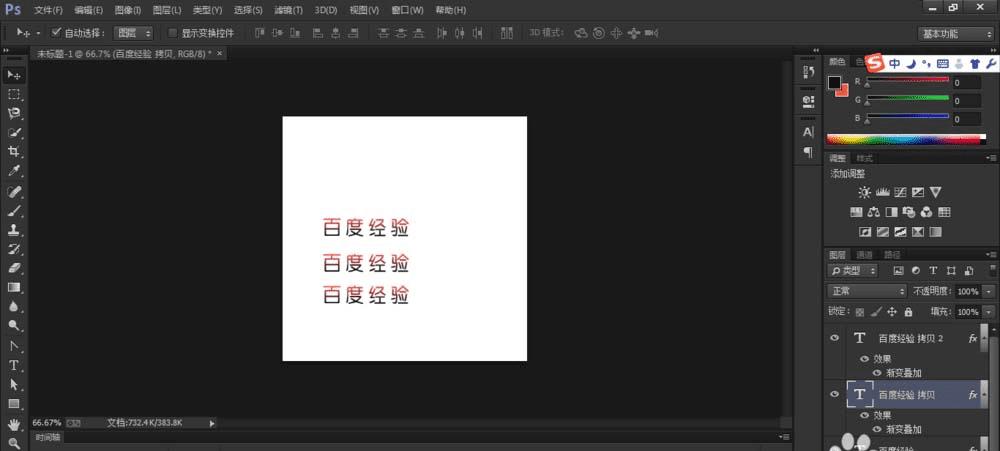Toggle lock all (padlock) icon
The width and height of the screenshot is (1000, 451).
coord(908,312)
